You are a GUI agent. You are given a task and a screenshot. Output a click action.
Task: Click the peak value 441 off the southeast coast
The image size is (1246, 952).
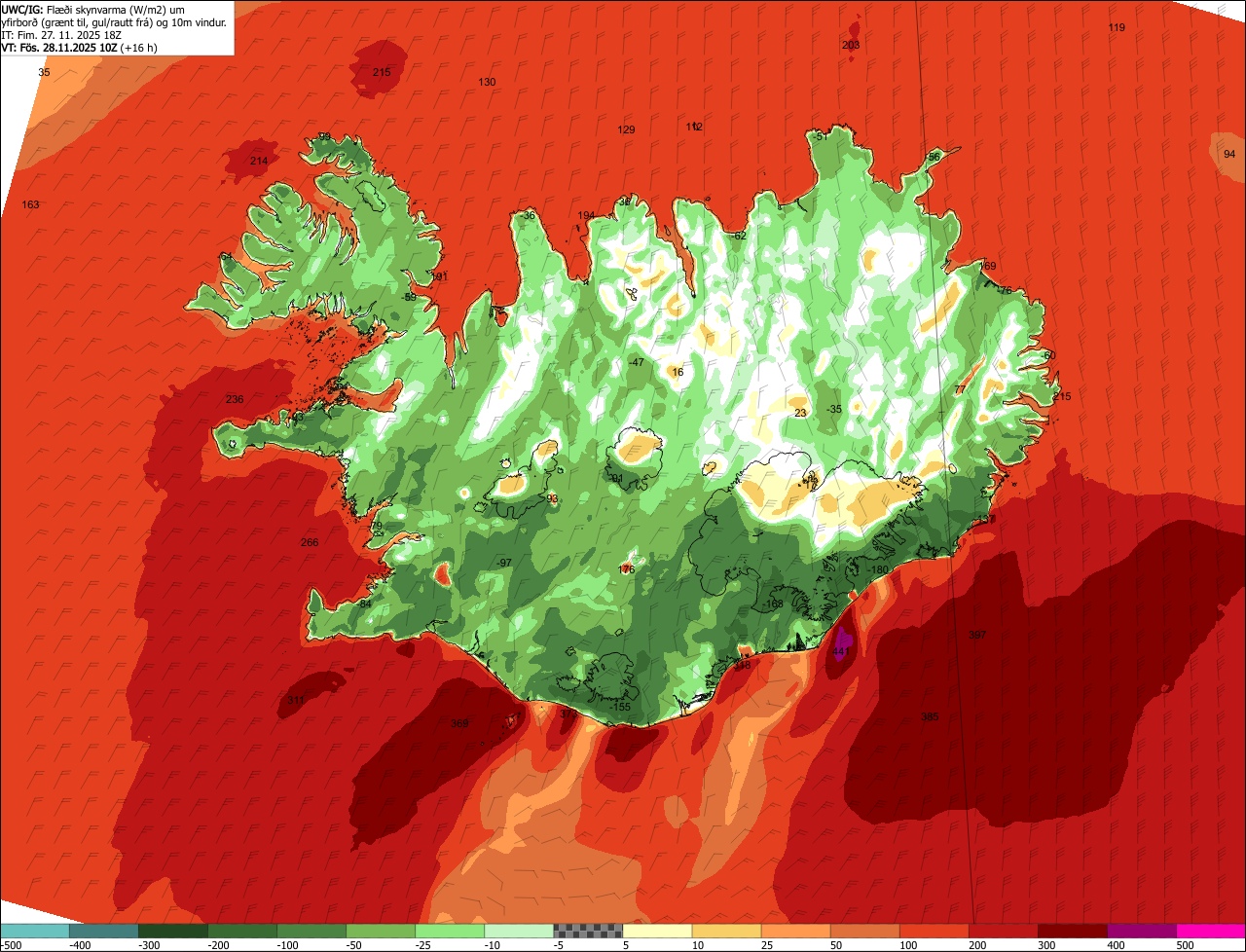[x=843, y=650]
